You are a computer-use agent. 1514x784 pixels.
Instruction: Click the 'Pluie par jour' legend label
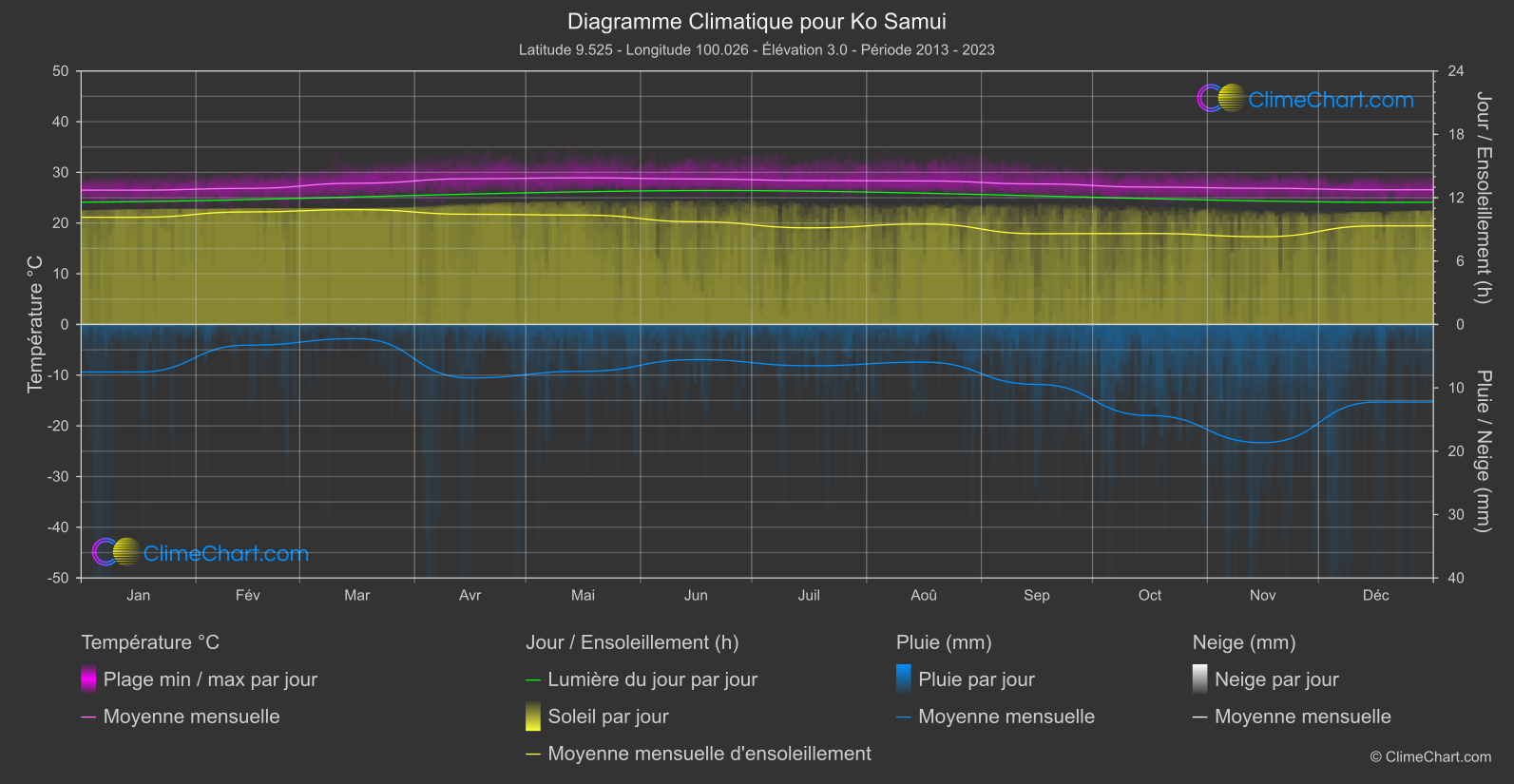point(976,679)
